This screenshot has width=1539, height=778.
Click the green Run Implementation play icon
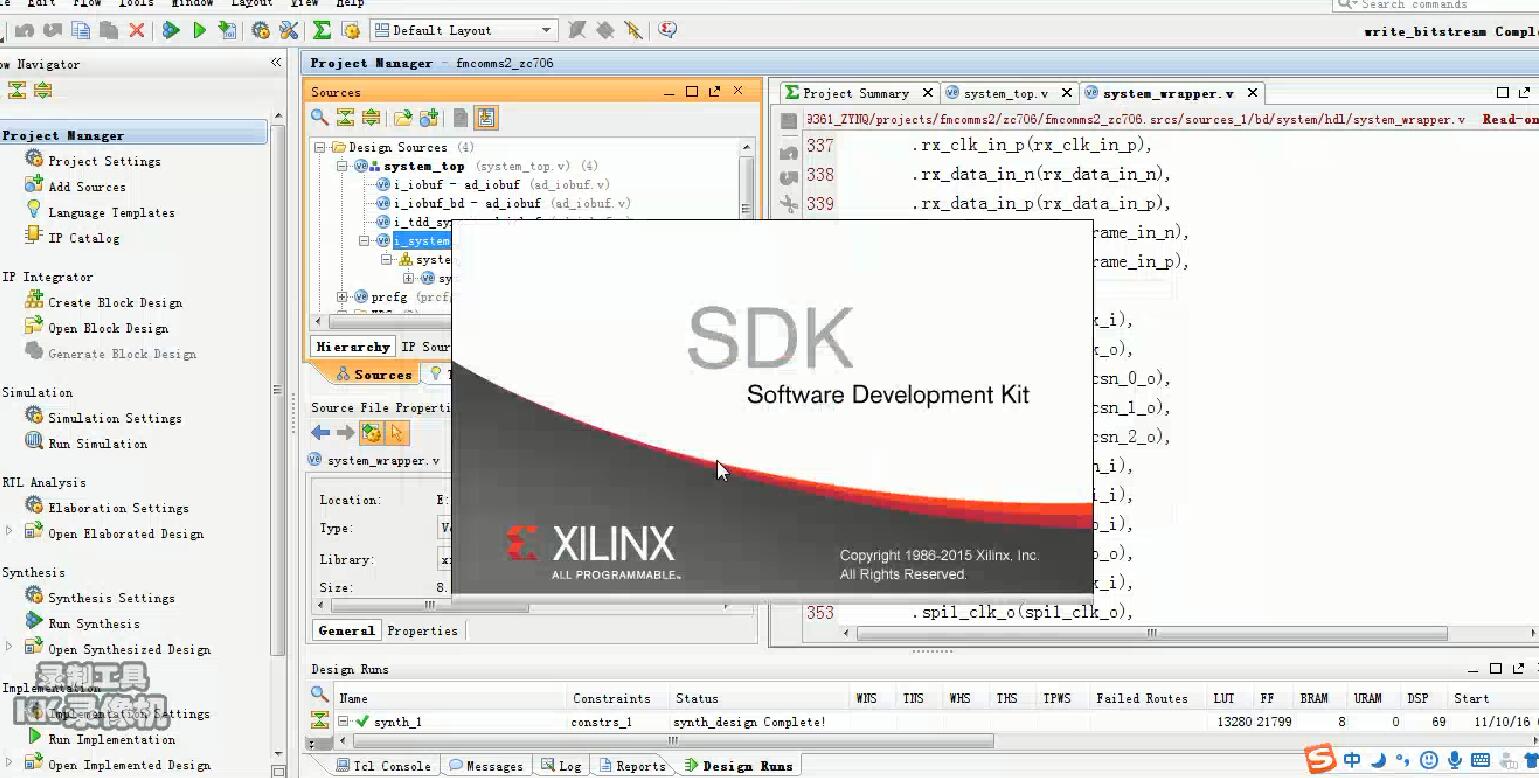pos(199,31)
